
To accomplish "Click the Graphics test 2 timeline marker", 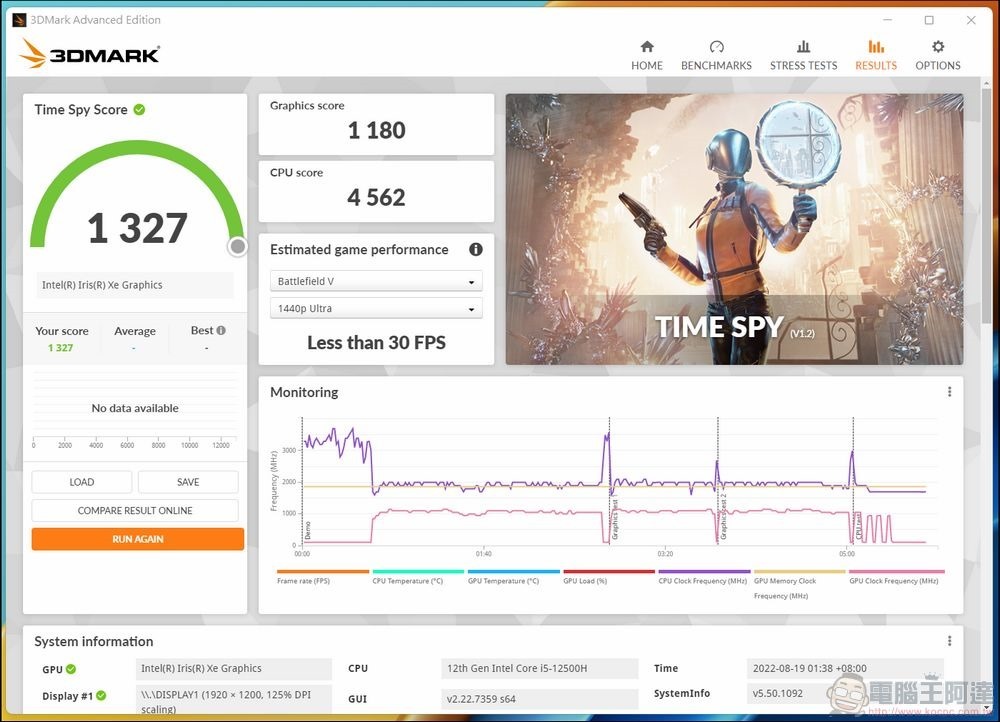I will click(x=723, y=517).
